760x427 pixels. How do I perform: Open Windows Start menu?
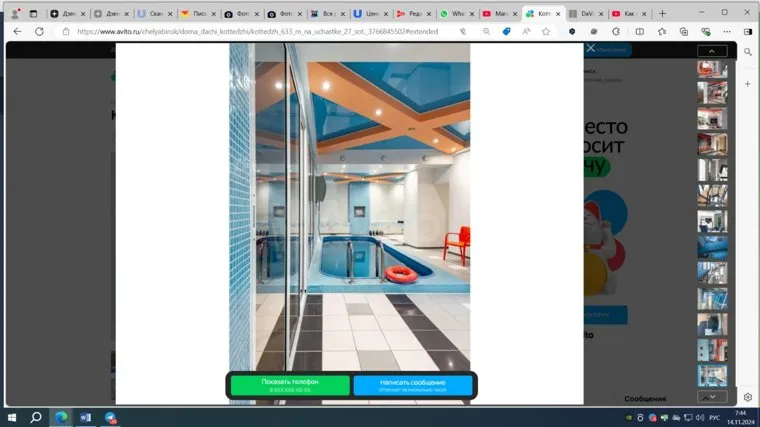coord(11,416)
